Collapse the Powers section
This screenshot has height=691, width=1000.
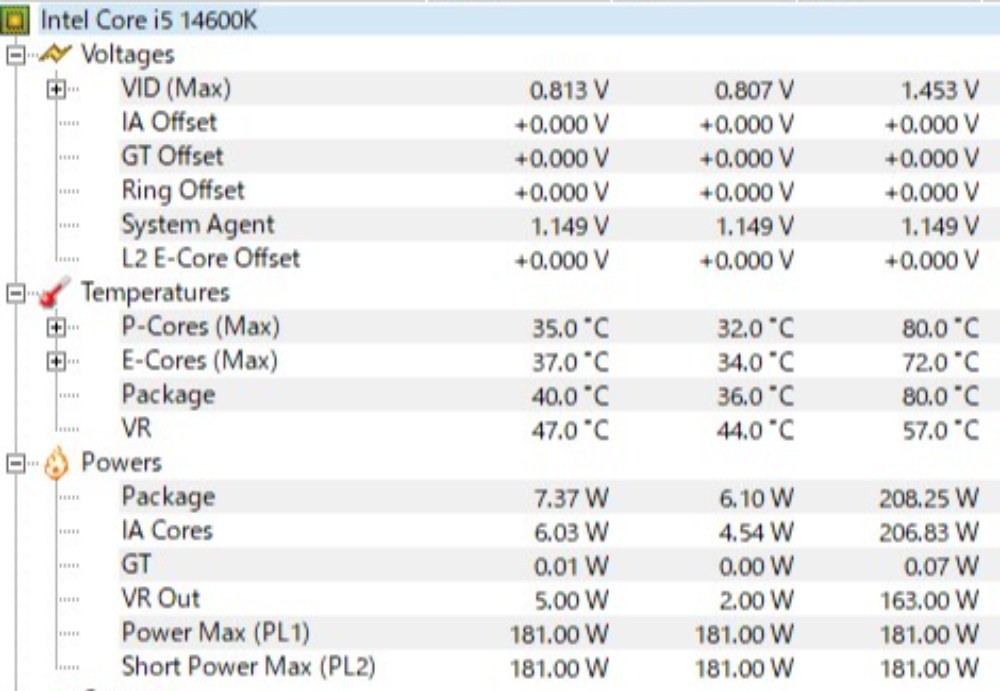(15, 463)
